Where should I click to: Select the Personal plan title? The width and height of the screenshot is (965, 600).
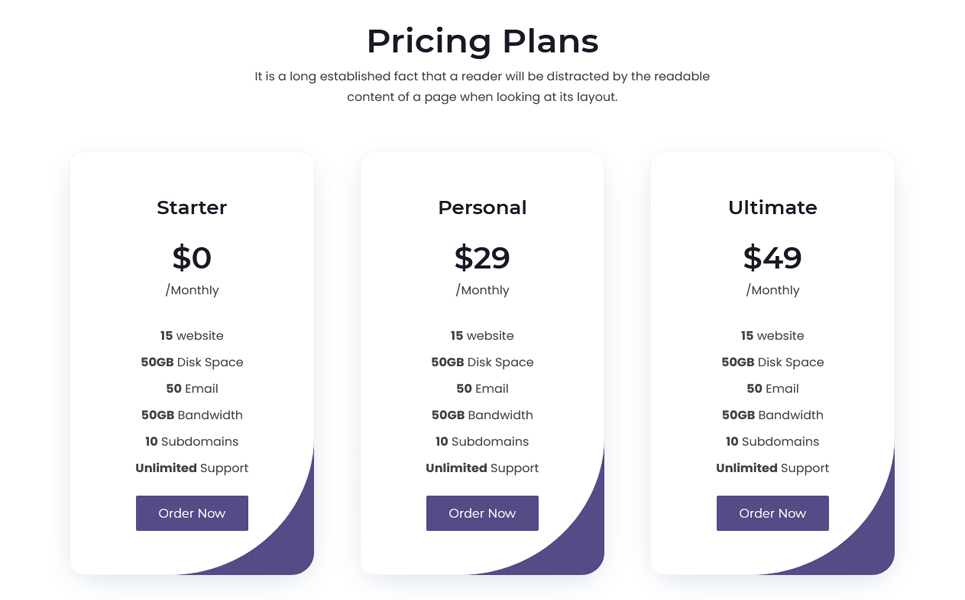[x=482, y=207]
